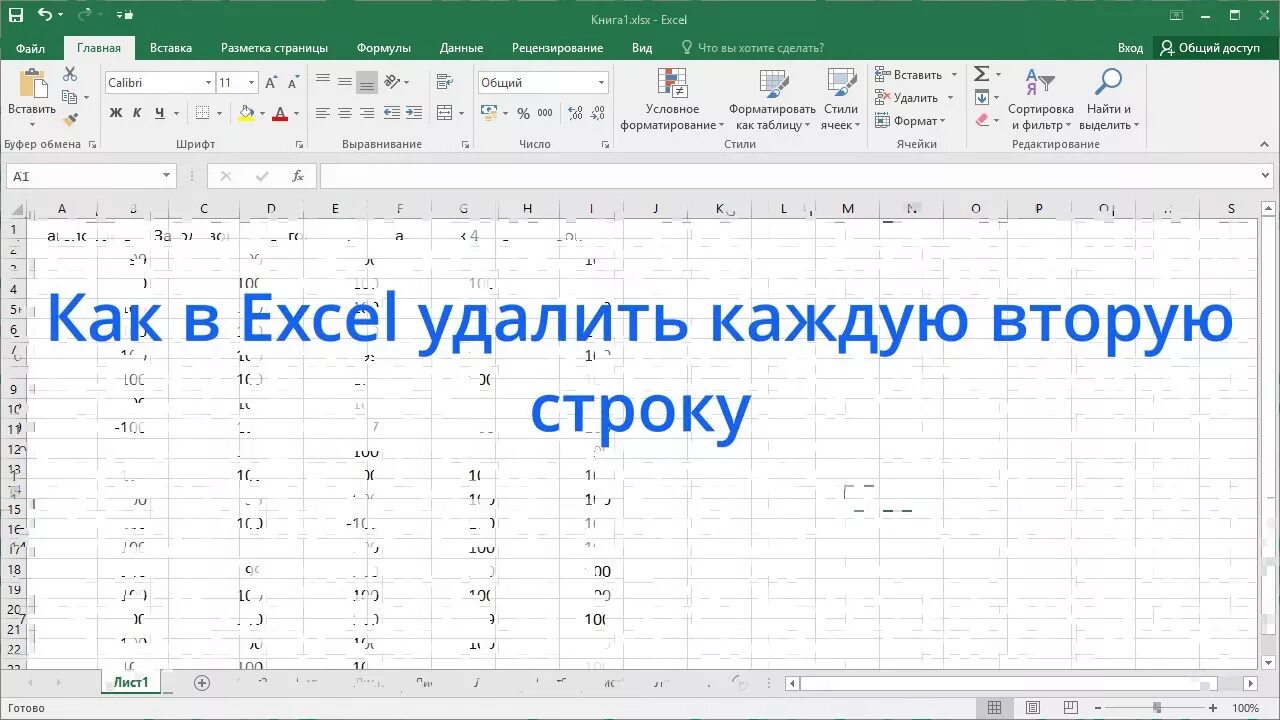This screenshot has width=1280, height=720.
Task: Toggle Underline (Ч) formatting
Action: (159, 113)
